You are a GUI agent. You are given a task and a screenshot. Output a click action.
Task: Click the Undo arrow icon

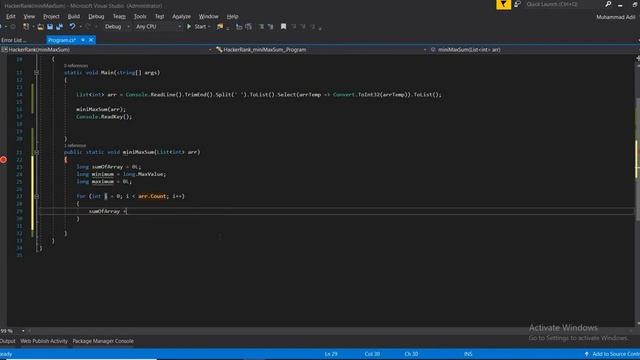(x=72, y=27)
